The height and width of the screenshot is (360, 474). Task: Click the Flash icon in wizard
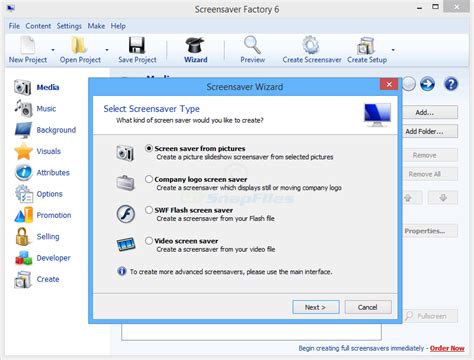[x=126, y=214]
